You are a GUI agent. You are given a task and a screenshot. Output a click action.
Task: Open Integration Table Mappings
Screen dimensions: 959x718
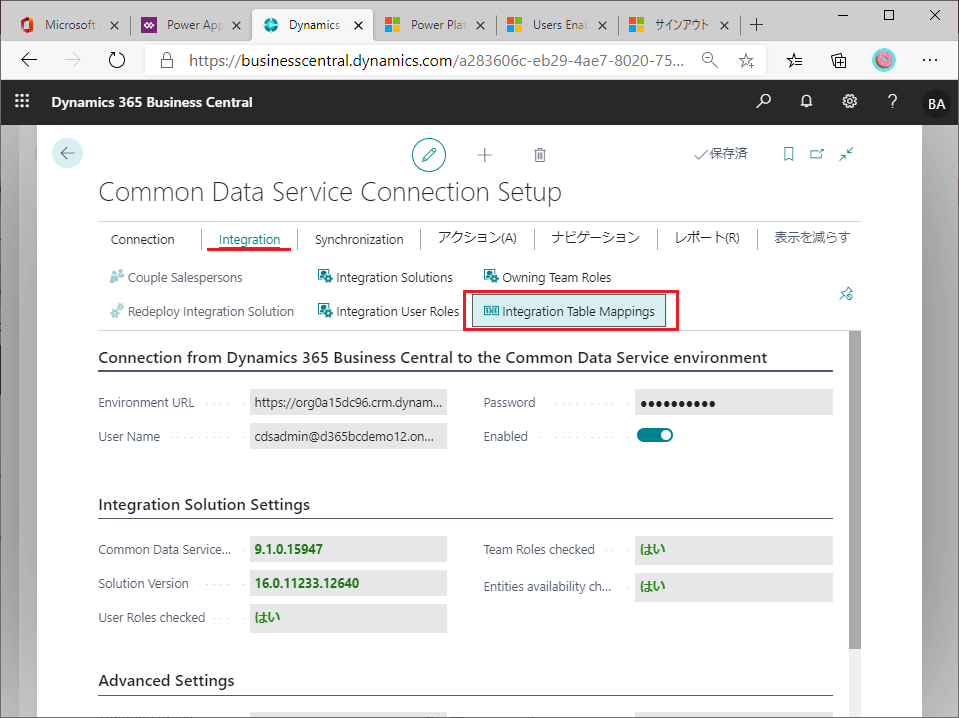click(x=569, y=311)
